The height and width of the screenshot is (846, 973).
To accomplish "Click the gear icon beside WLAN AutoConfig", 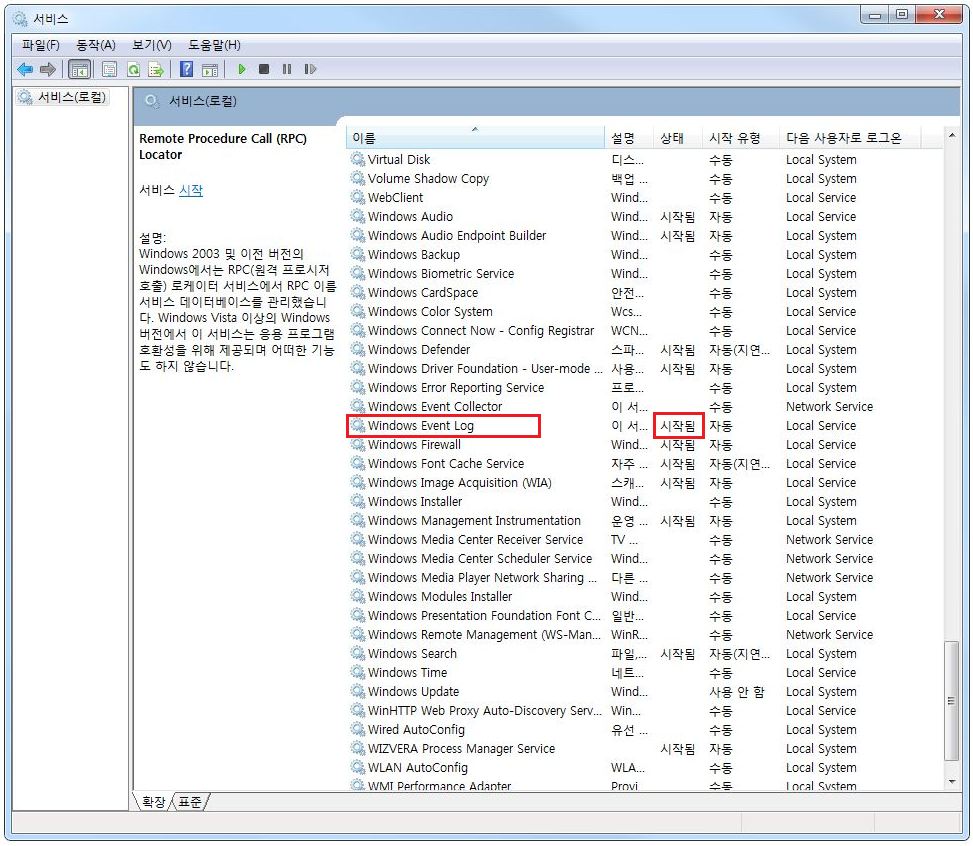I will (357, 767).
